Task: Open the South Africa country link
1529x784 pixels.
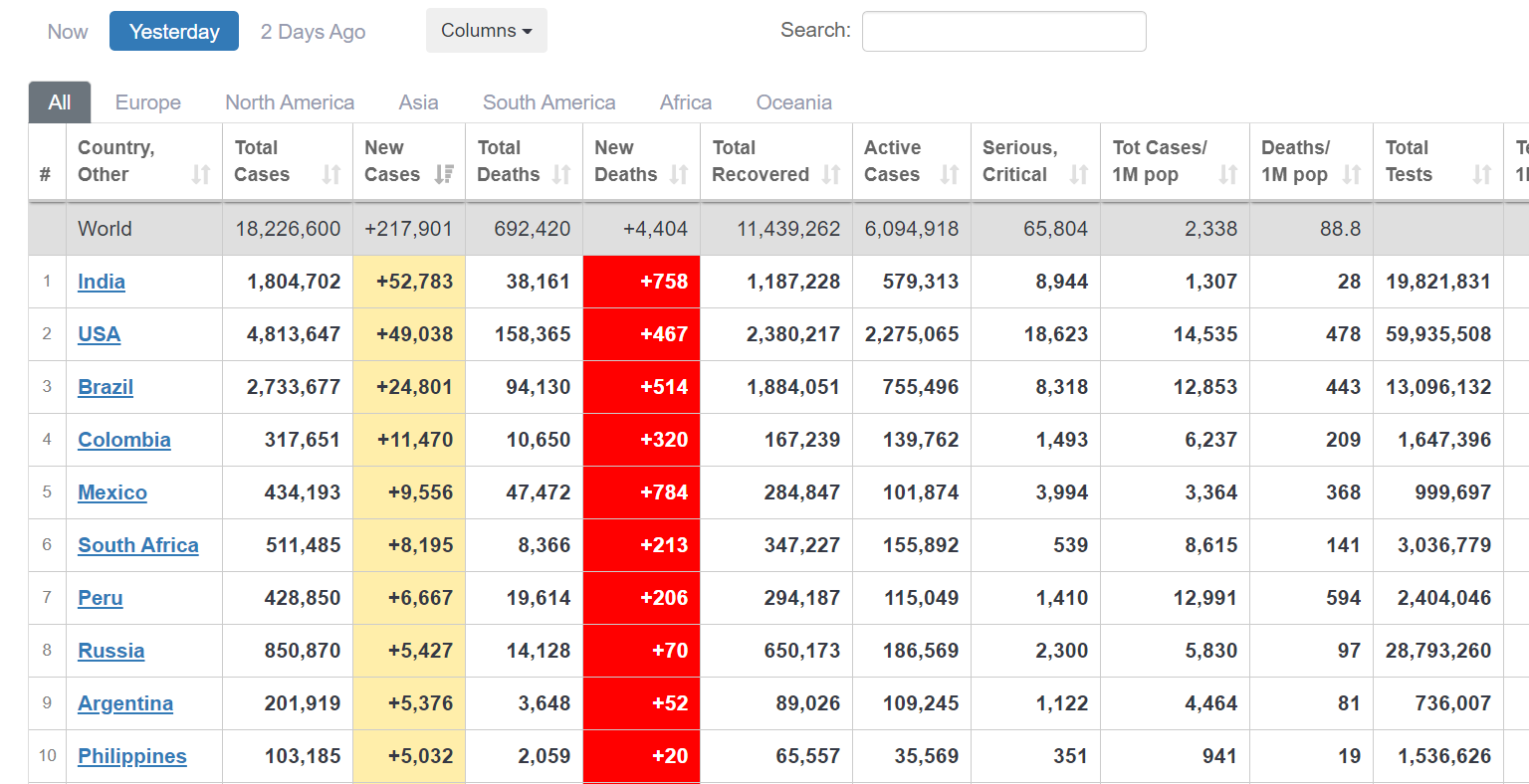Action: pyautogui.click(x=138, y=545)
